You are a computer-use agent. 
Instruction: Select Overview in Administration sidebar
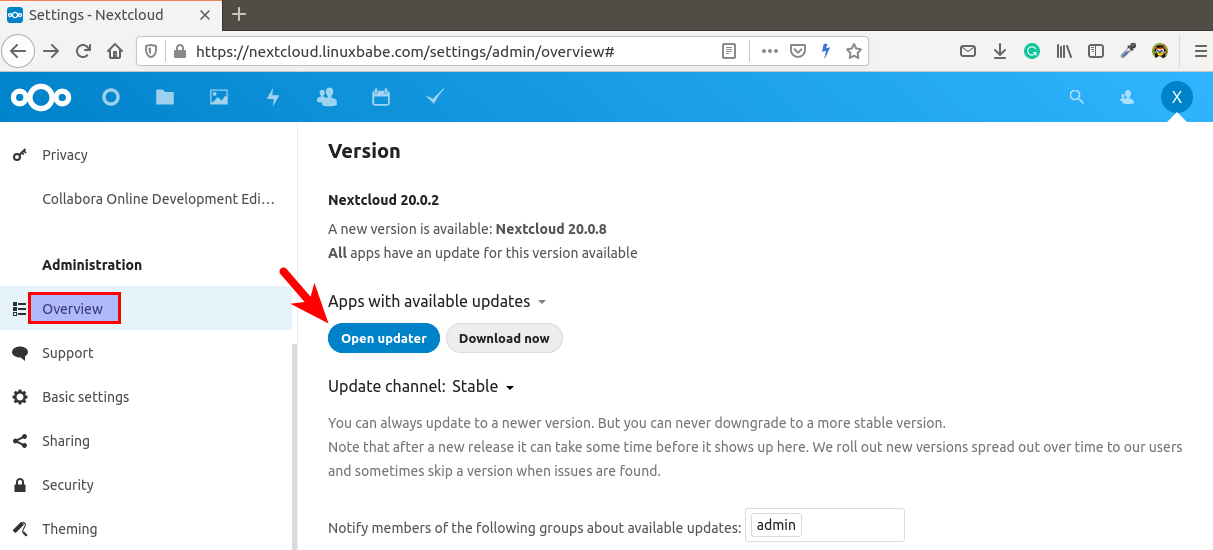coord(73,309)
